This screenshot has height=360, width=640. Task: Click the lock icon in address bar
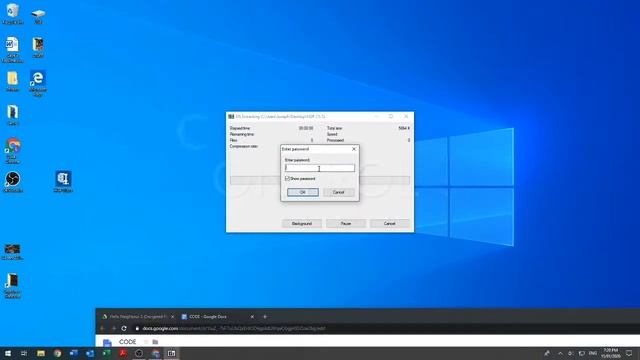pos(137,329)
